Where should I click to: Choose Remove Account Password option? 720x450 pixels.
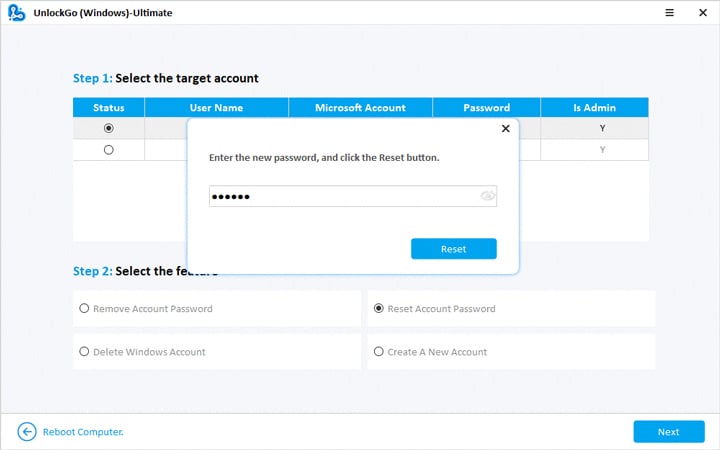tap(84, 309)
